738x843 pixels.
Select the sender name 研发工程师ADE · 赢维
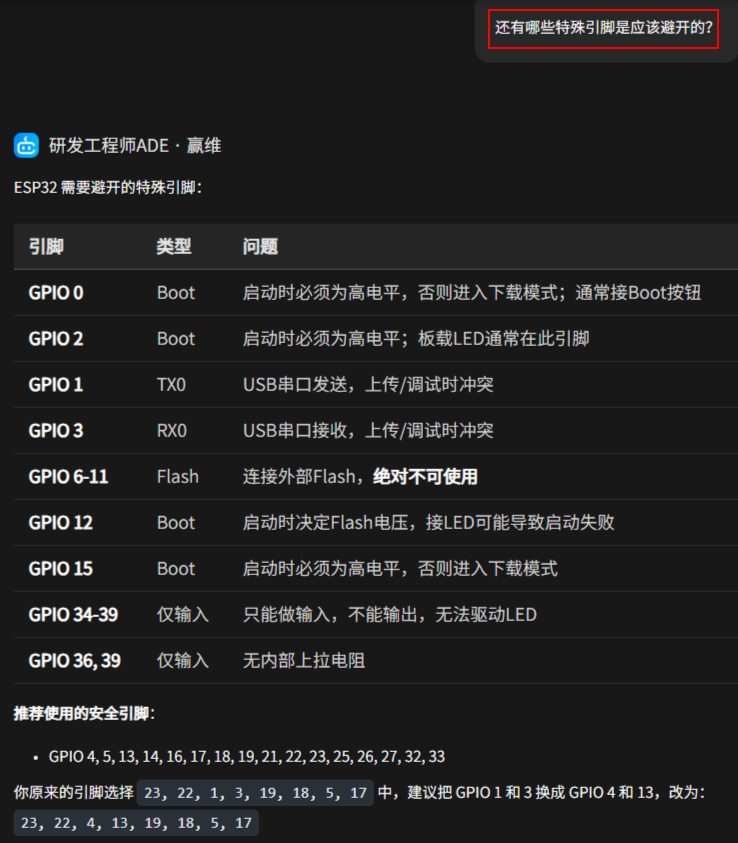pos(135,146)
